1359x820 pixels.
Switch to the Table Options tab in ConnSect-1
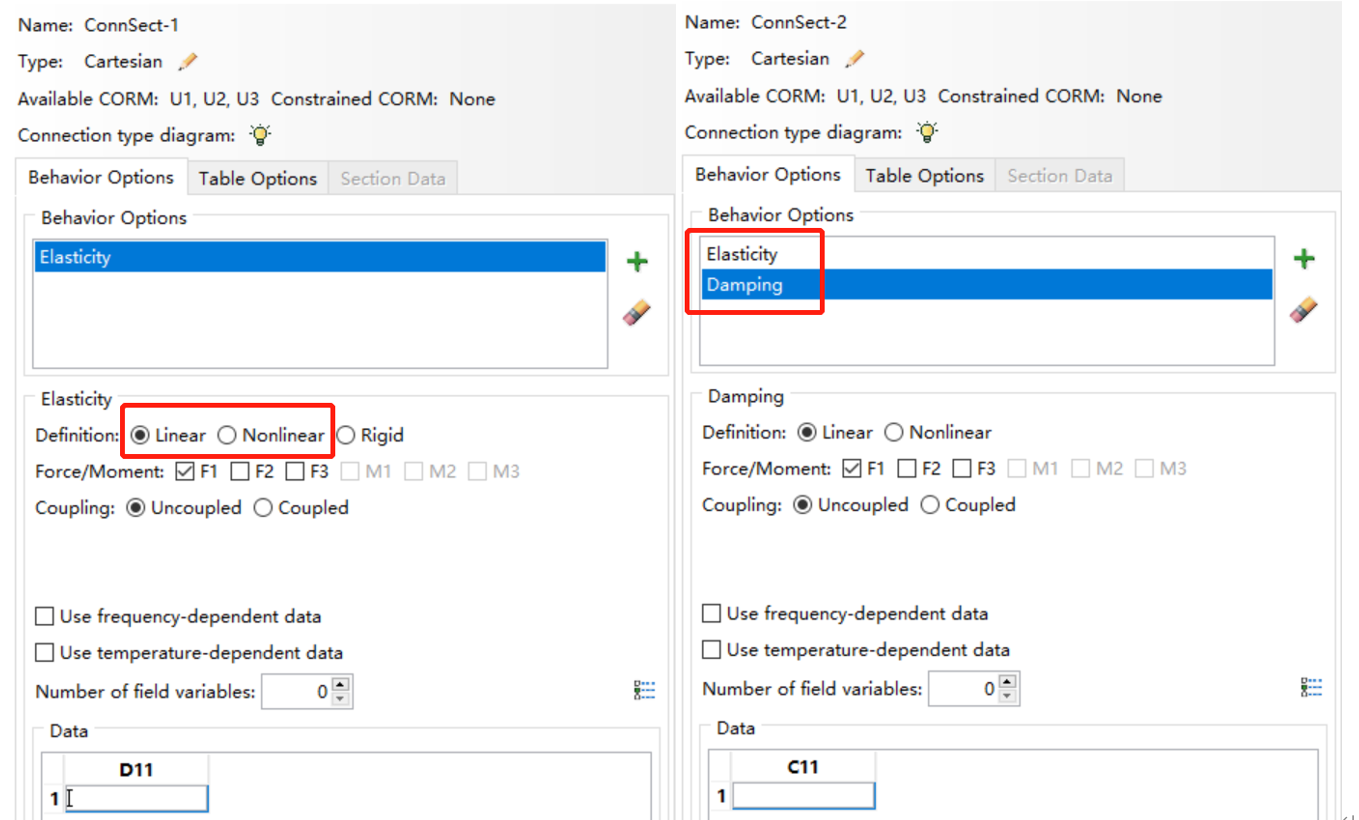(x=257, y=179)
